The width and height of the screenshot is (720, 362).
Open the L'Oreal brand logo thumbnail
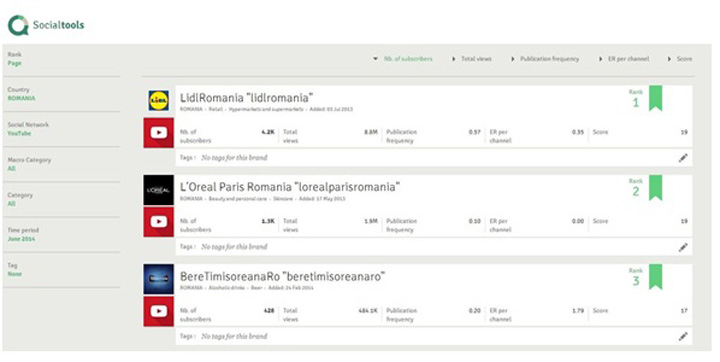coord(158,190)
